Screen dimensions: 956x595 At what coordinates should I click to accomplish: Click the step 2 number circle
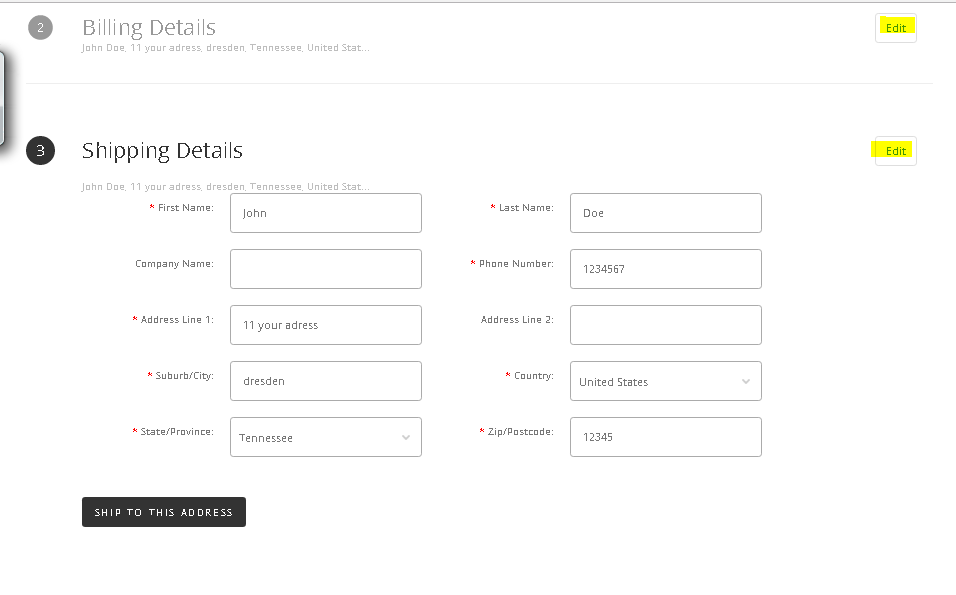[x=40, y=28]
